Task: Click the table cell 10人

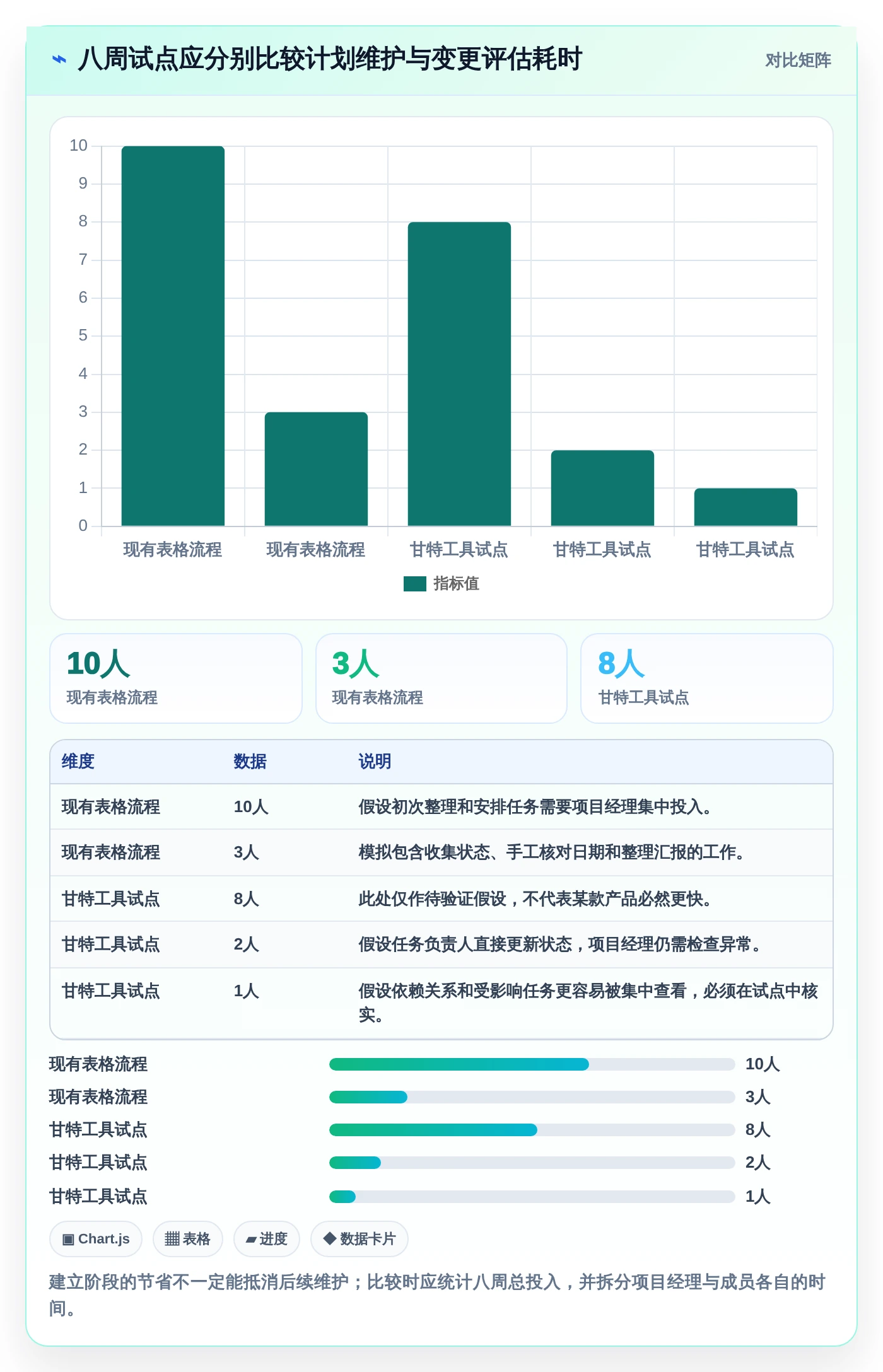Action: click(x=251, y=807)
